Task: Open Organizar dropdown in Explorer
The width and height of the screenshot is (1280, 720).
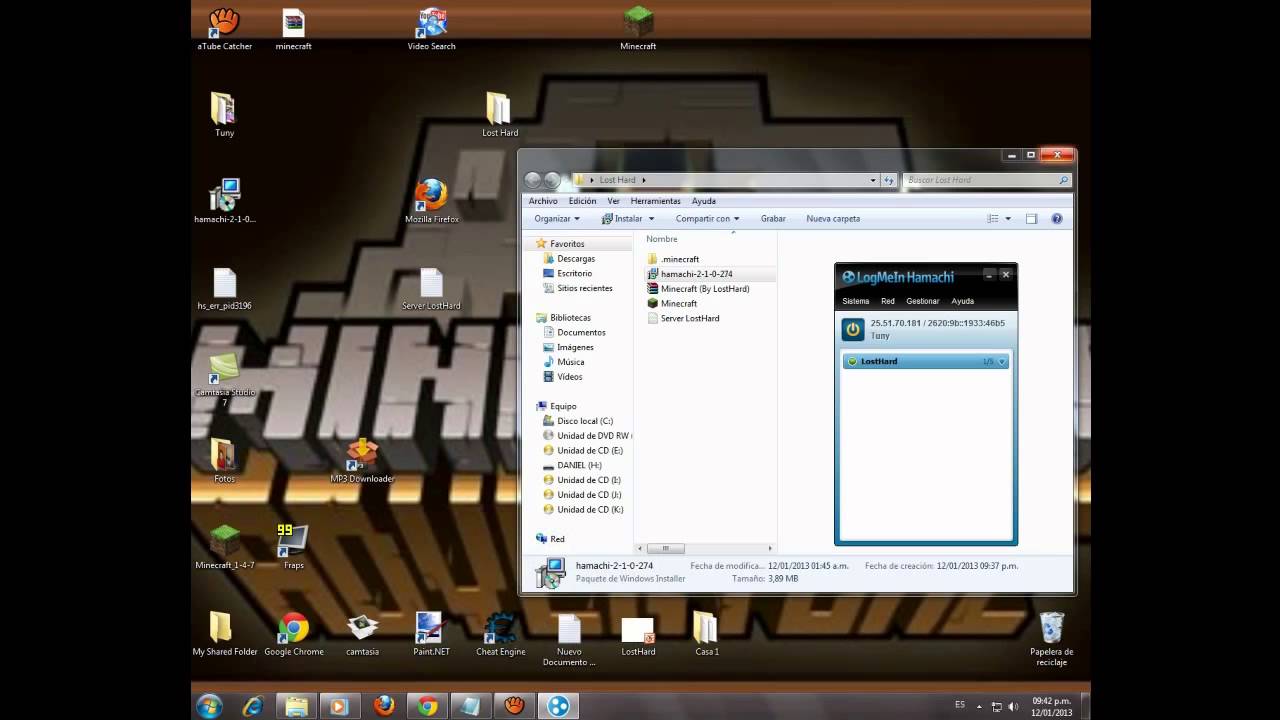Action: pos(557,218)
